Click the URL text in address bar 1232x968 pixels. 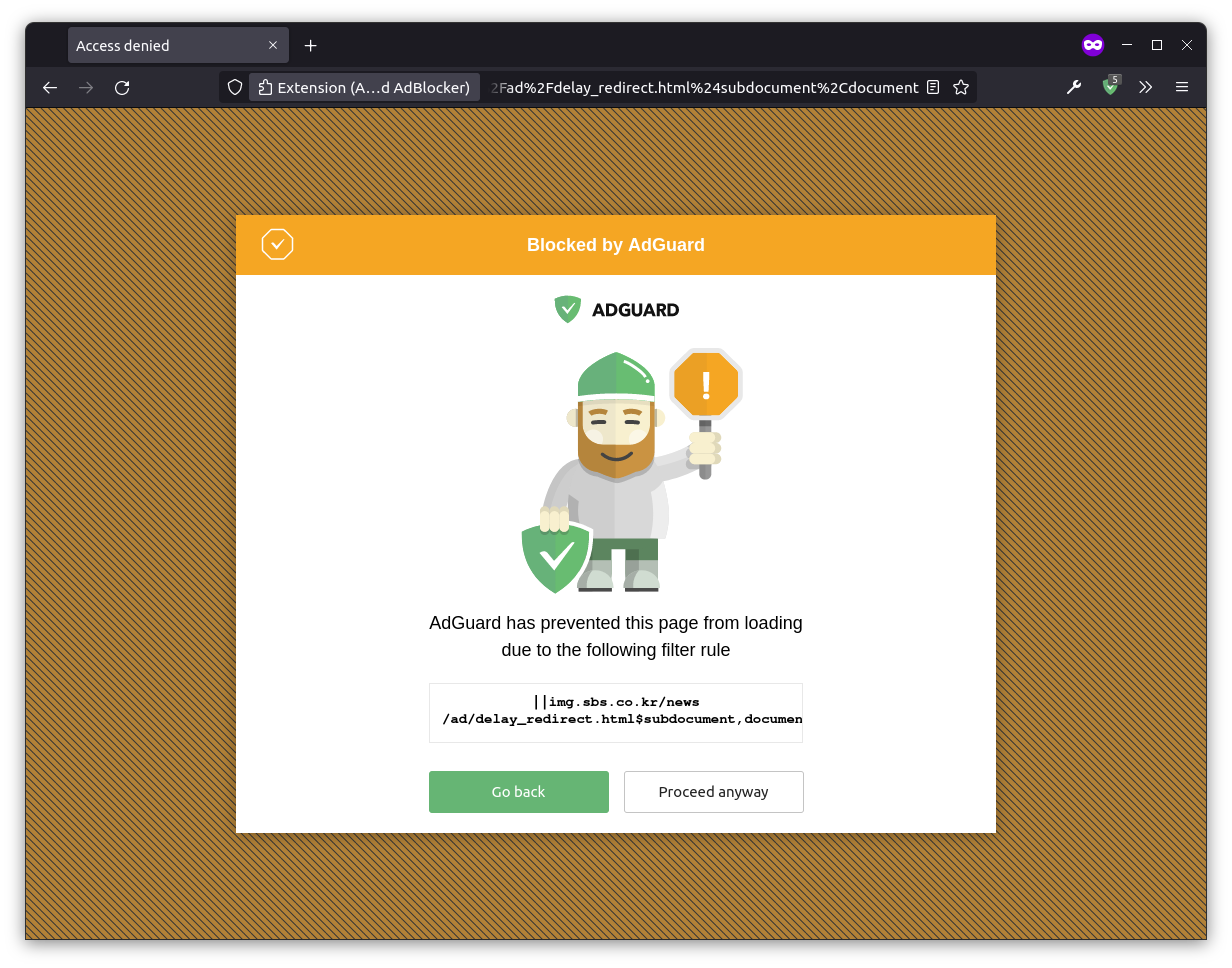pyautogui.click(x=704, y=87)
